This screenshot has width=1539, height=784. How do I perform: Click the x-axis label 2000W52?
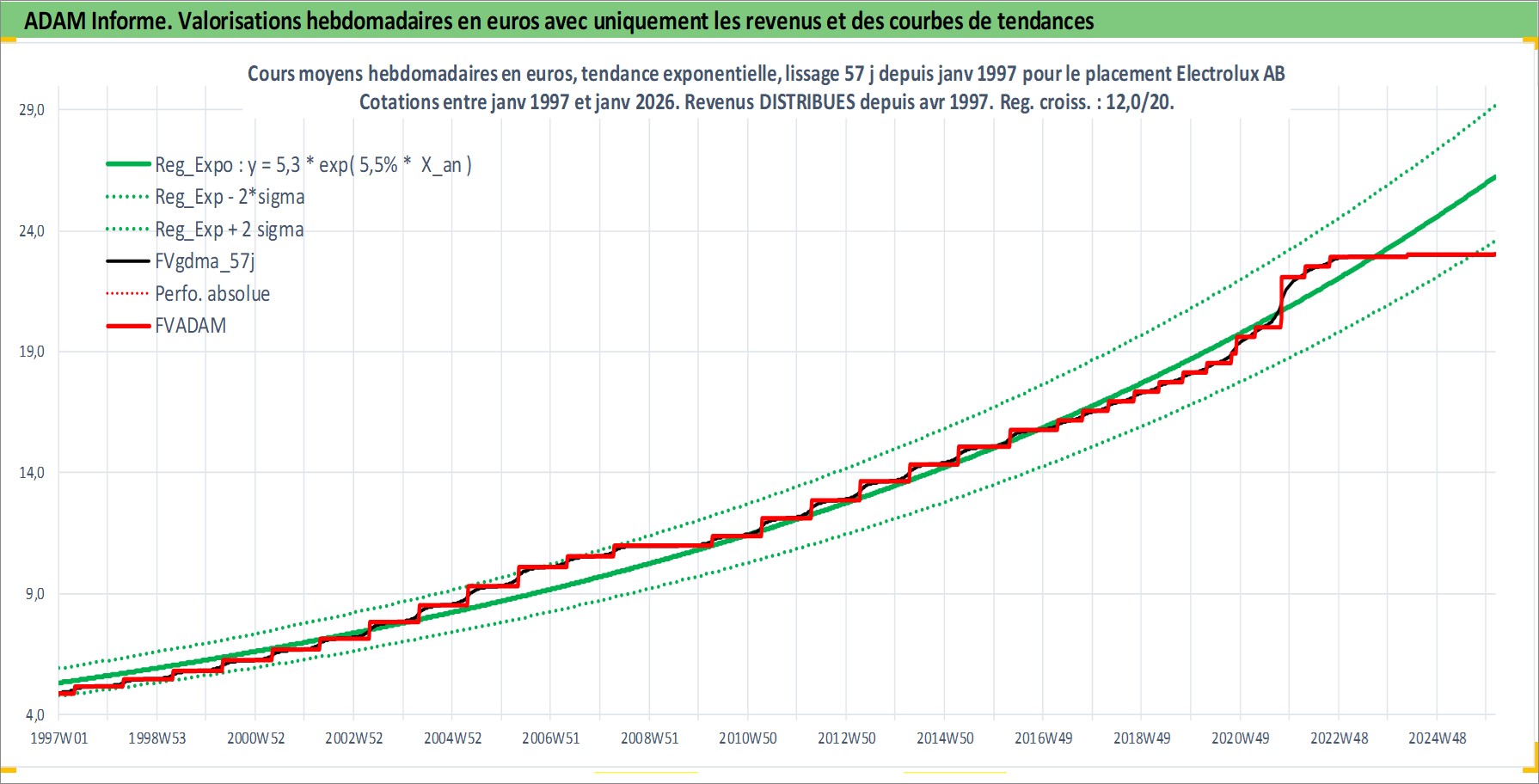[x=255, y=738]
